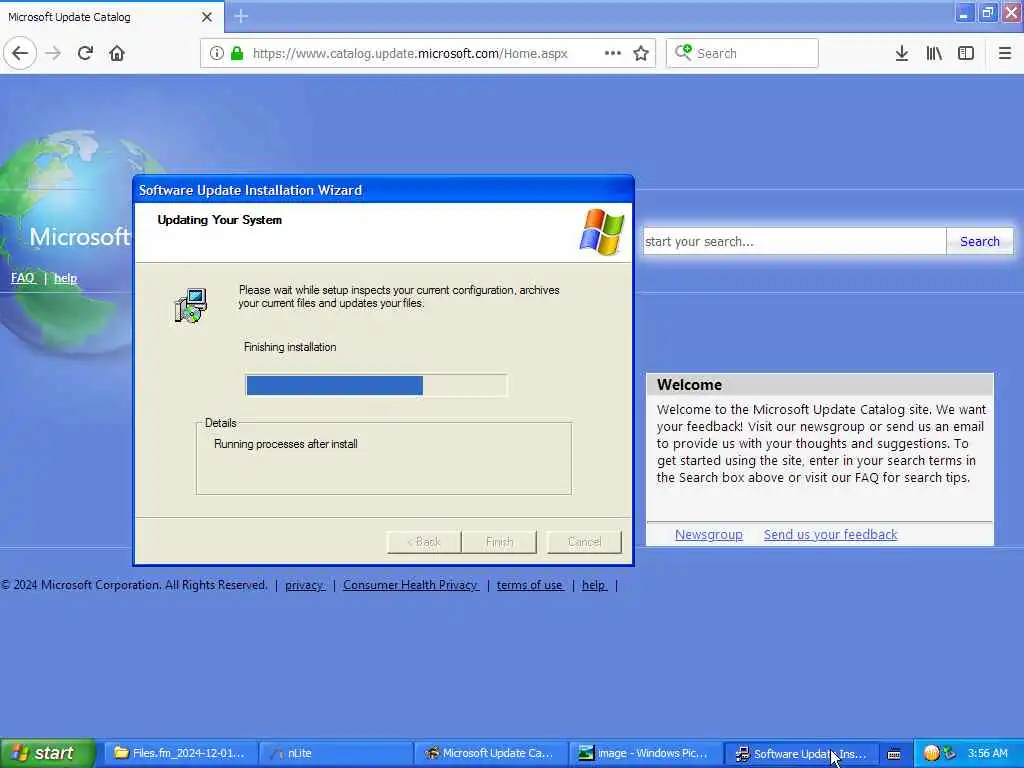The height and width of the screenshot is (768, 1024).
Task: Click the Welcome heading in info box
Action: point(689,385)
